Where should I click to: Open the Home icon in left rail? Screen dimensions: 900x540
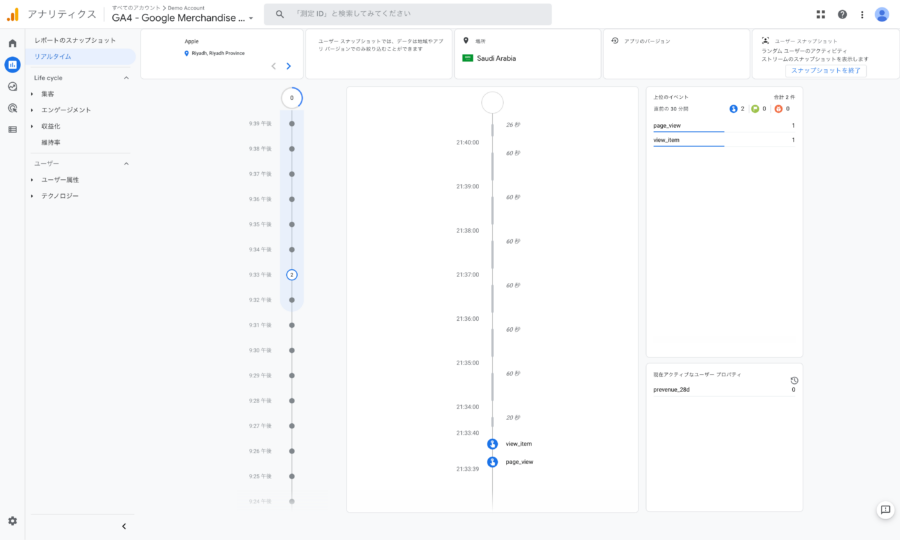(12, 43)
